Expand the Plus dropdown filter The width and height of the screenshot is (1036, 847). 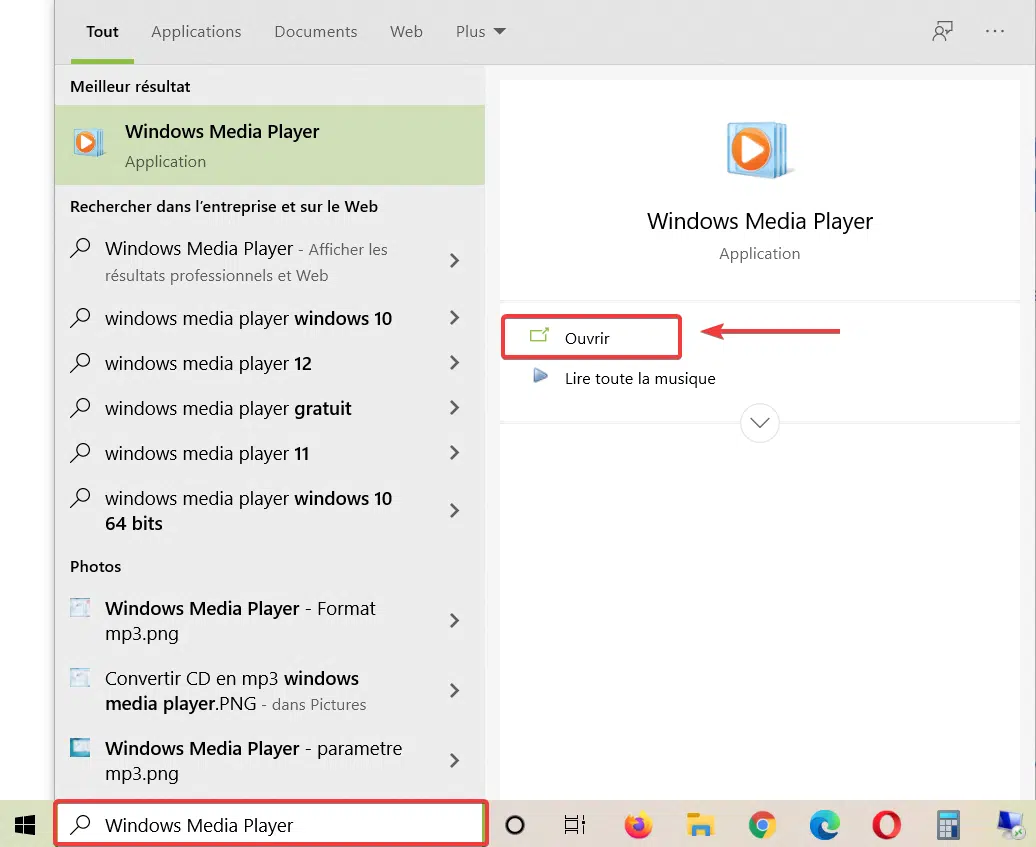[480, 32]
